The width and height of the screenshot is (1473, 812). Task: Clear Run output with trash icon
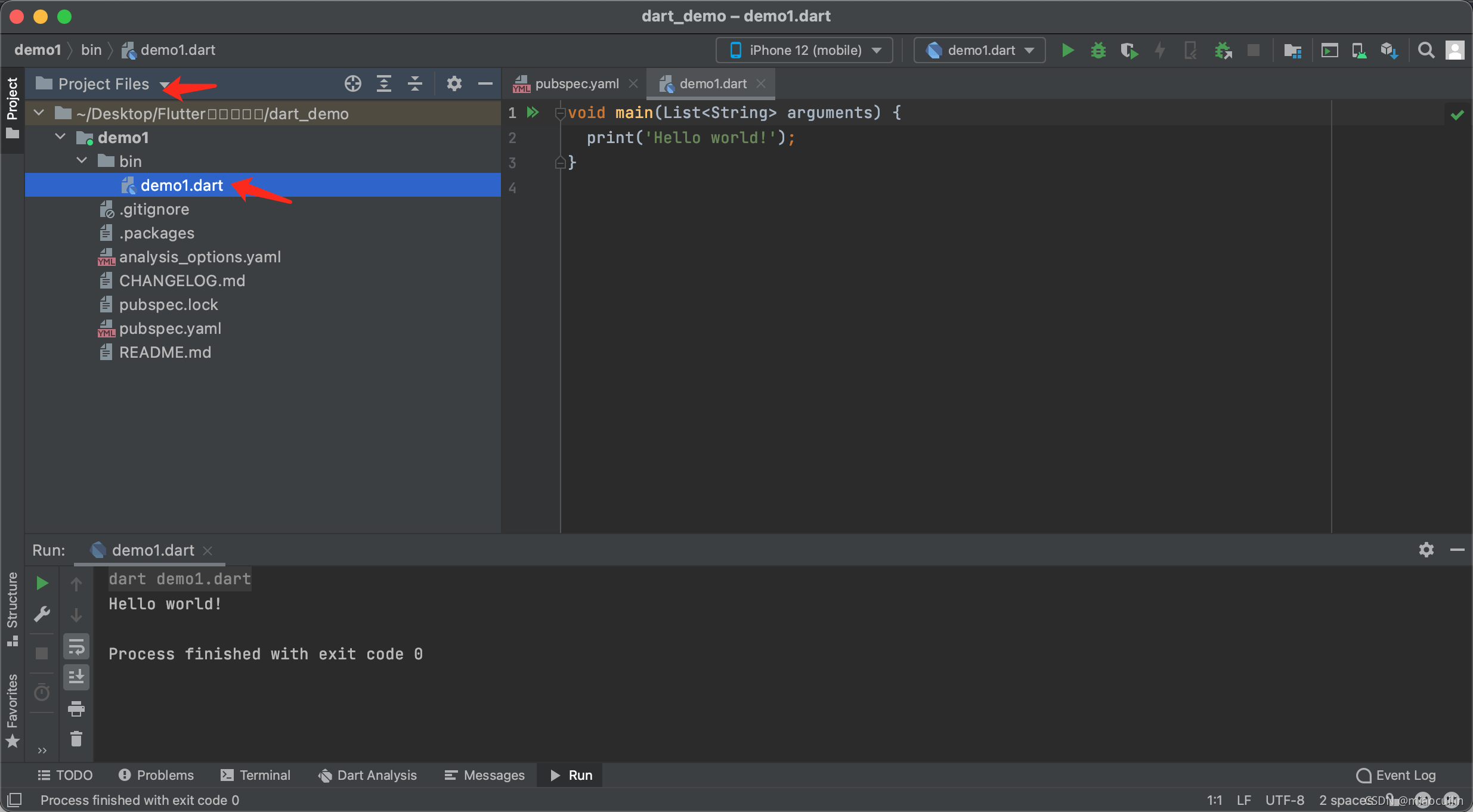pos(76,739)
